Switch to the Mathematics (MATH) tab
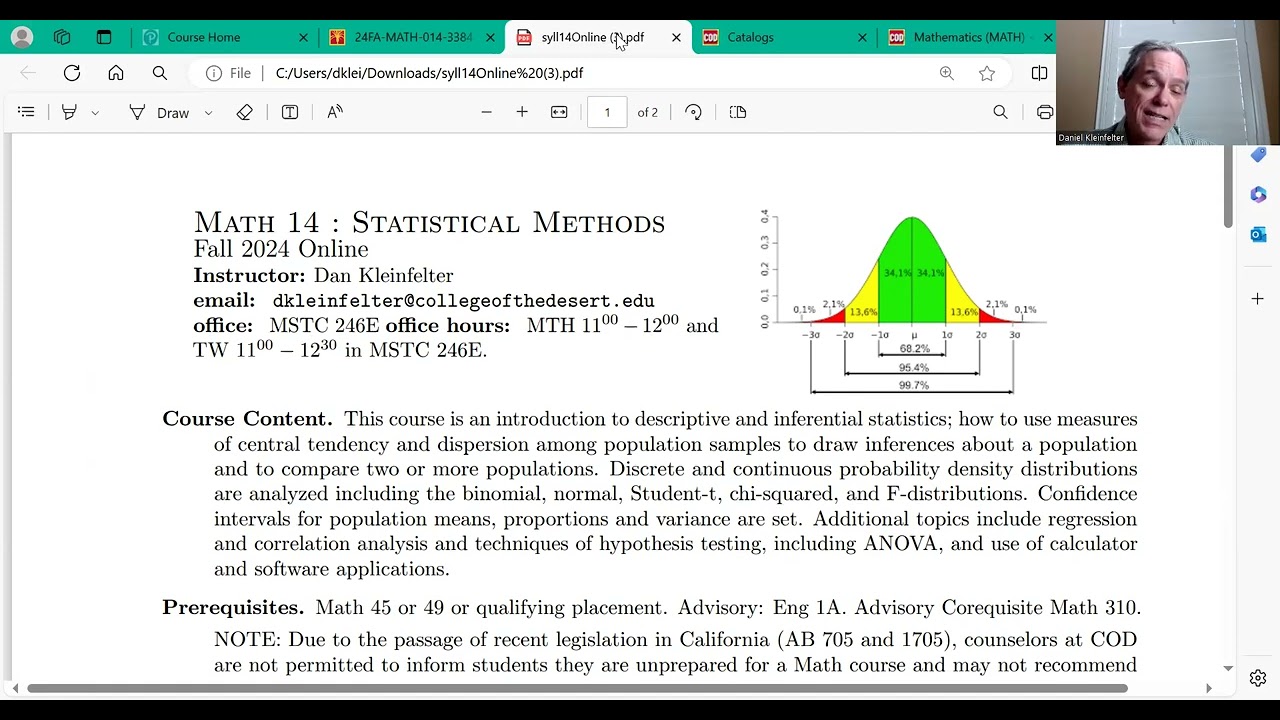This screenshot has height=720, width=1280. (x=968, y=37)
